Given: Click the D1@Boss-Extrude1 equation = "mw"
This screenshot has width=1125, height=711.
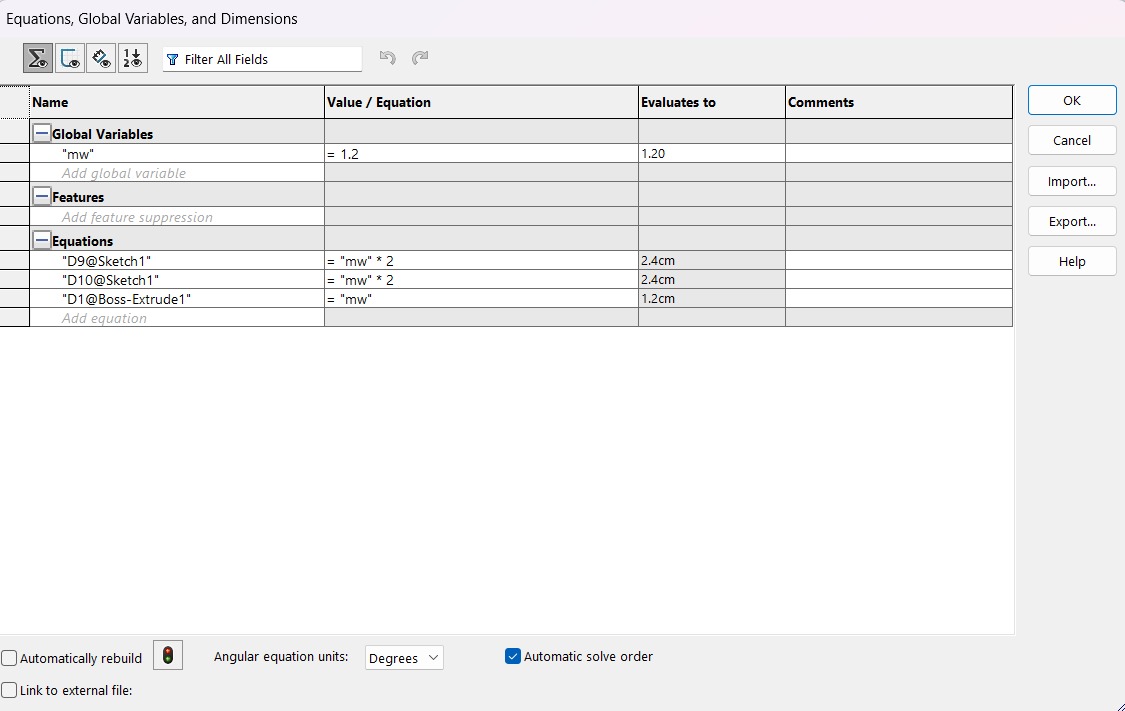Looking at the screenshot, I should click(x=481, y=299).
